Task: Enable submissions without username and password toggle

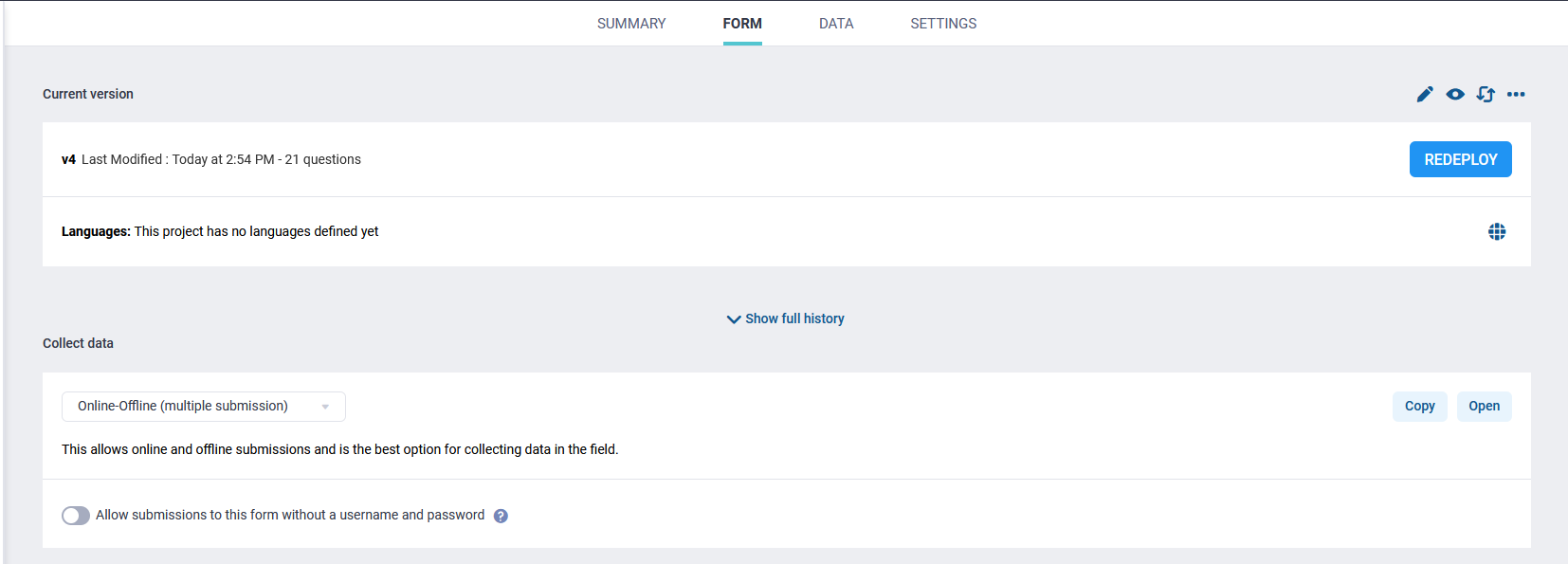Action: click(x=76, y=516)
